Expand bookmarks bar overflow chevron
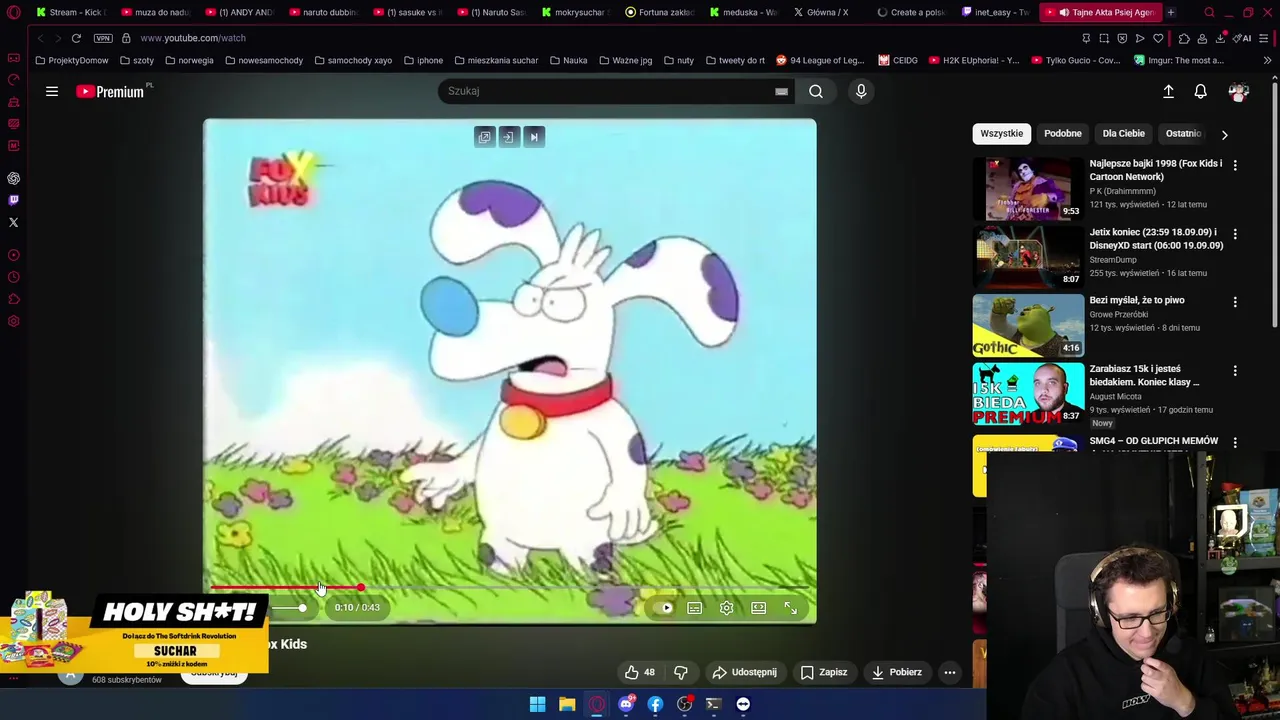 pyautogui.click(x=1267, y=60)
